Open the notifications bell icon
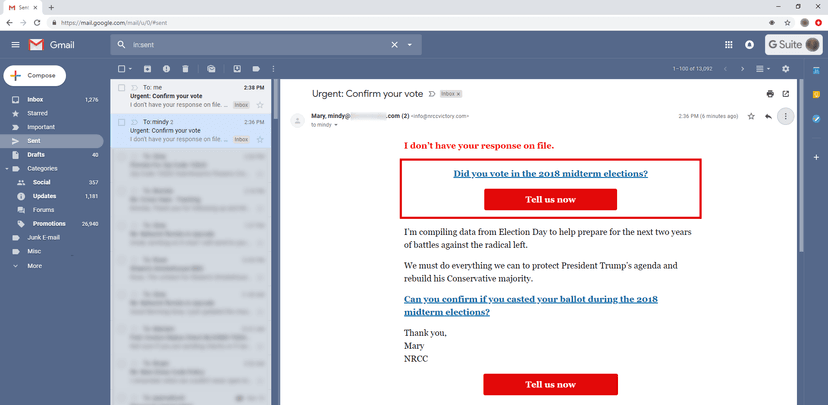Image resolution: width=828 pixels, height=405 pixels. coord(749,45)
